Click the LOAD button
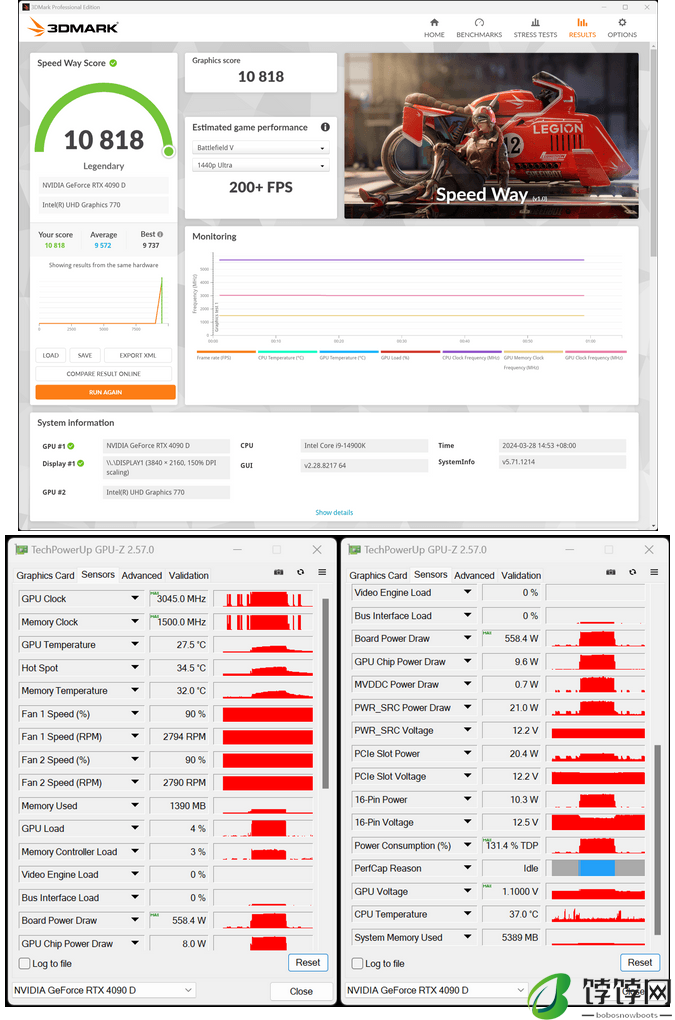675x1020 pixels. [51, 355]
